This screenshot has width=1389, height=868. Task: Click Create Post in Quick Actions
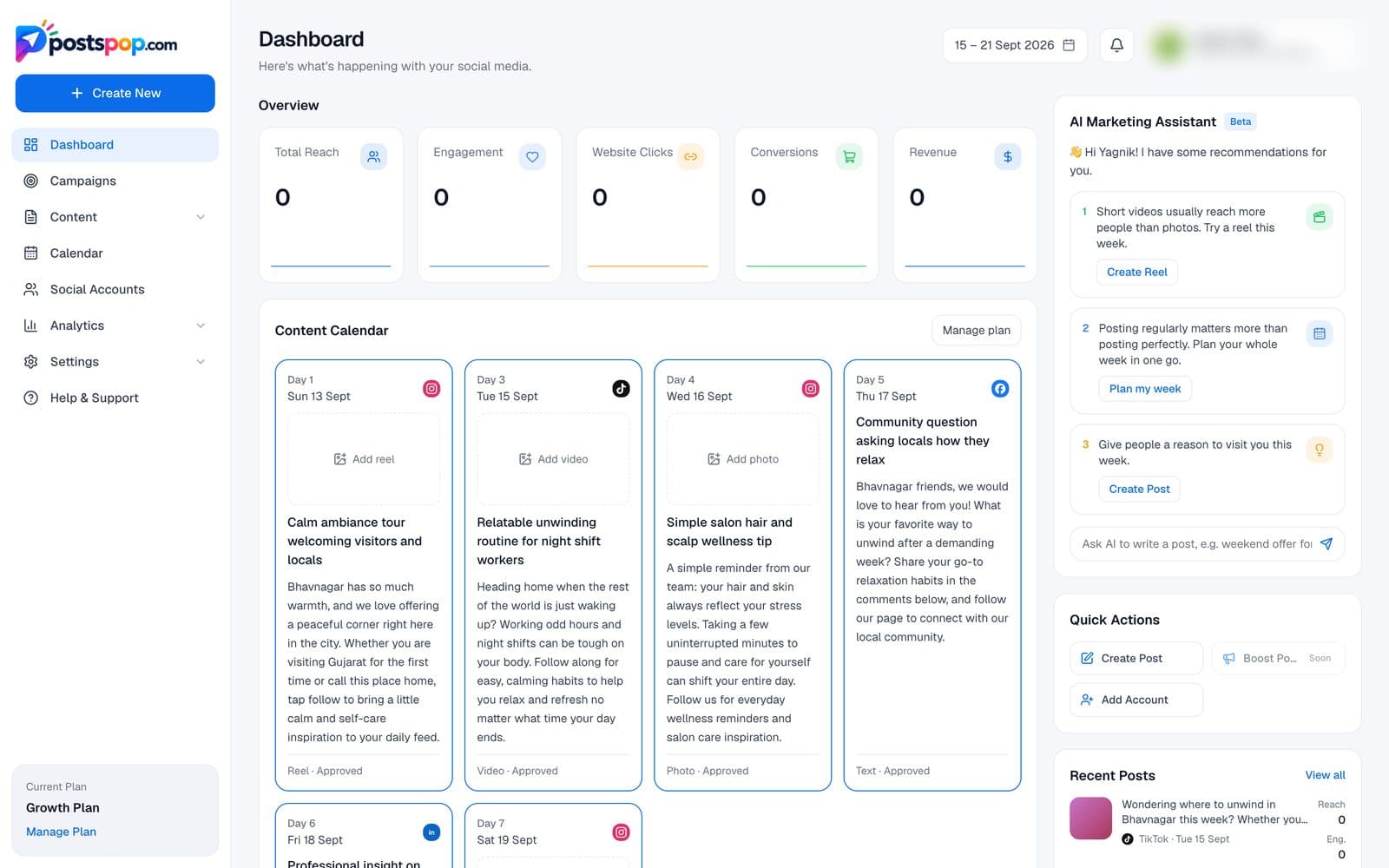1136,658
